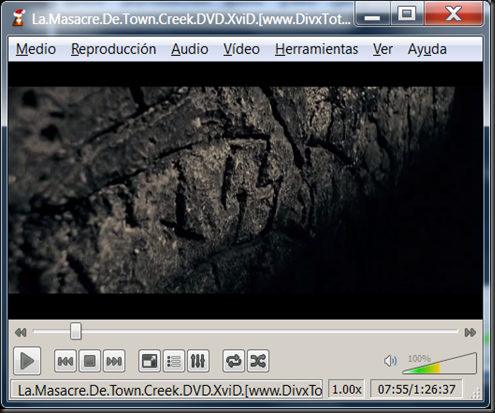
Task: Open the Reproducción menu
Action: 114,49
